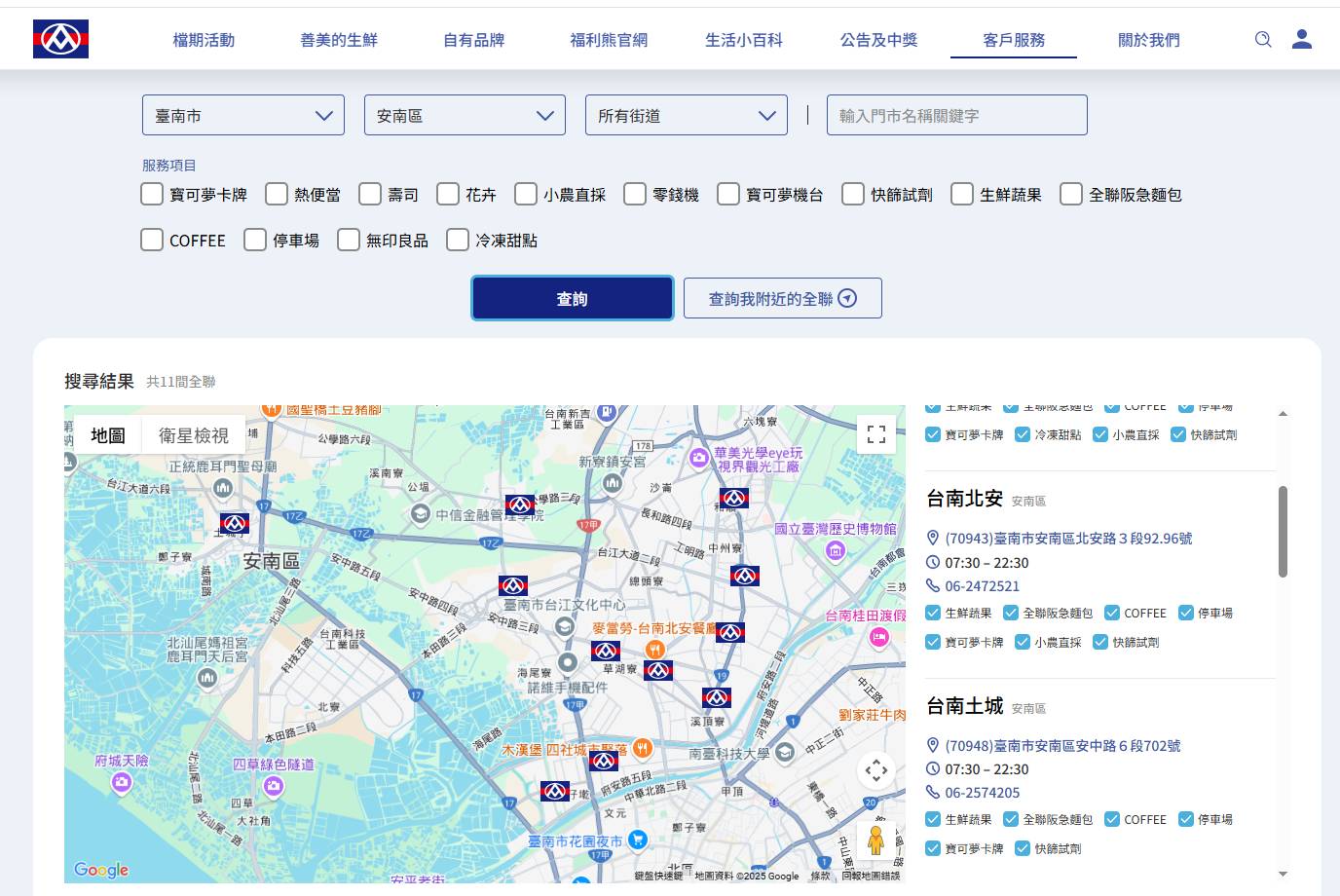1340x896 pixels.
Task: Toggle the 零錢機 checkbox
Action: coord(635,194)
